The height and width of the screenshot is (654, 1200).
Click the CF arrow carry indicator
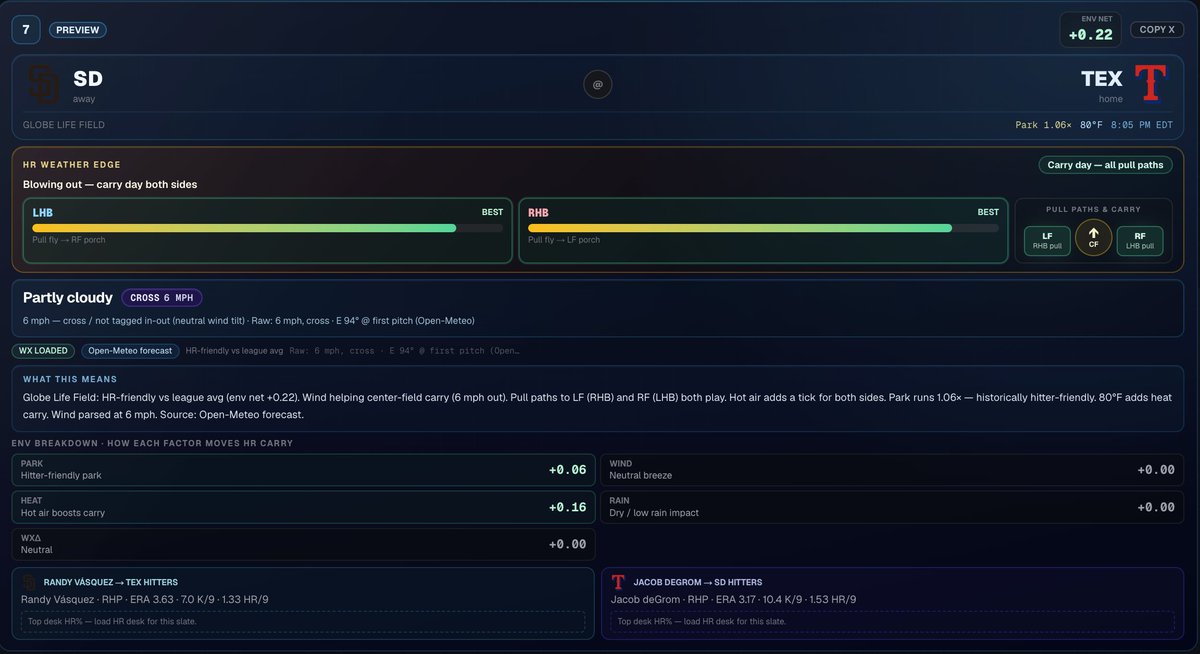[x=1093, y=238]
